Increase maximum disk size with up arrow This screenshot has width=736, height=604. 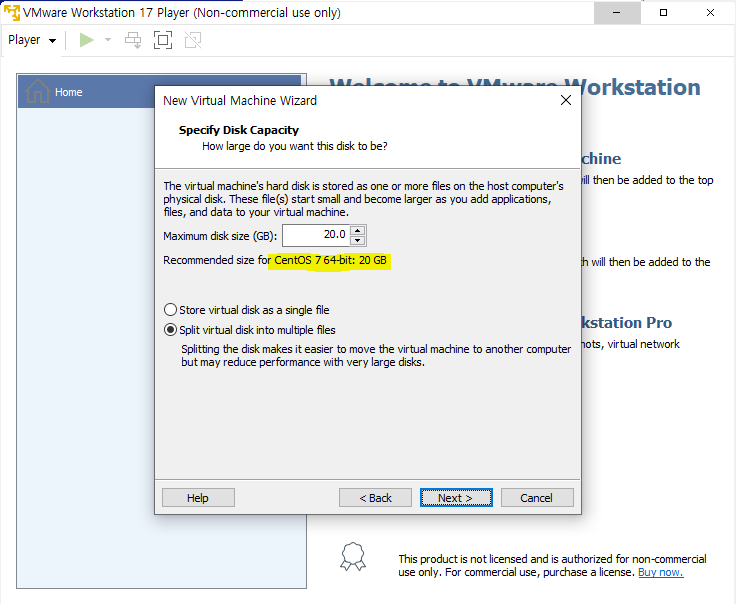[x=358, y=230]
